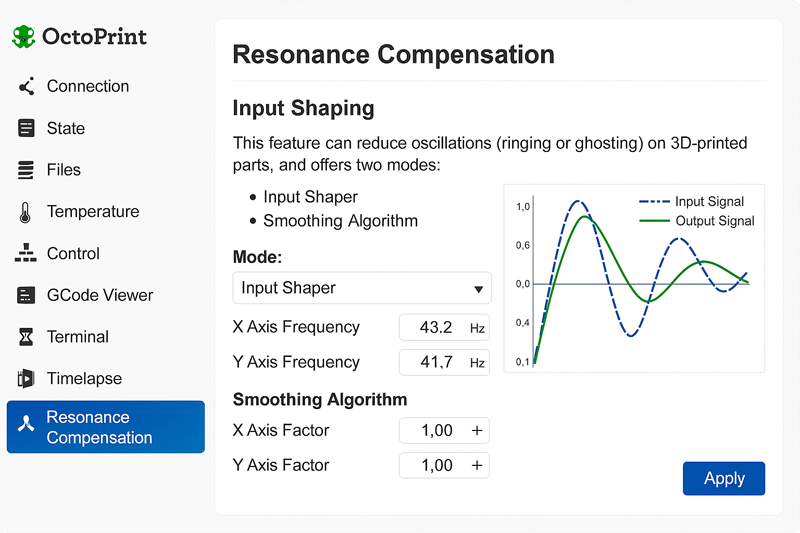Click the Resonance Compensation page heading
This screenshot has height=533, width=800.
click(x=393, y=55)
